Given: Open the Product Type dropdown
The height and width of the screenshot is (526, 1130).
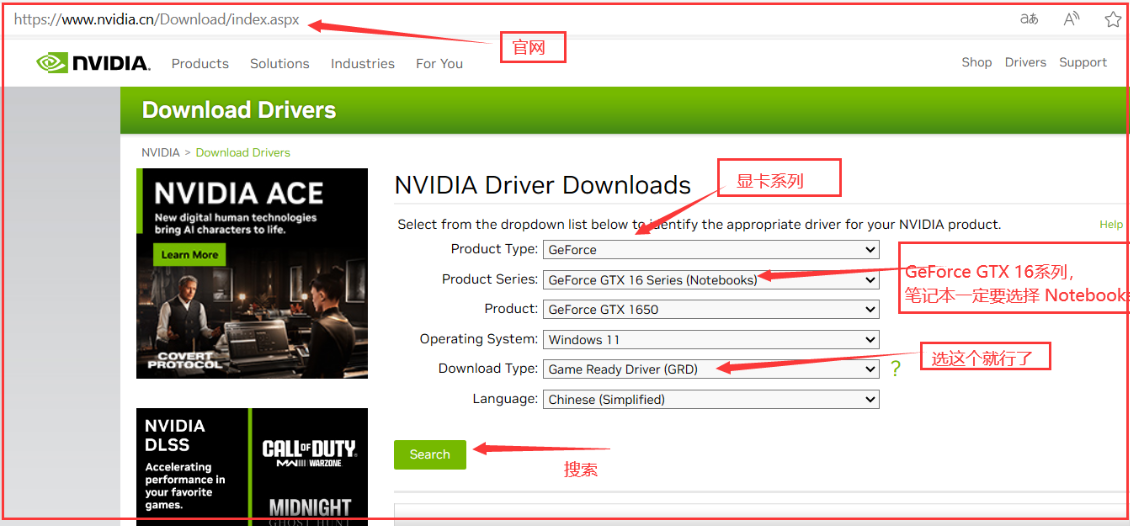Looking at the screenshot, I should (711, 250).
